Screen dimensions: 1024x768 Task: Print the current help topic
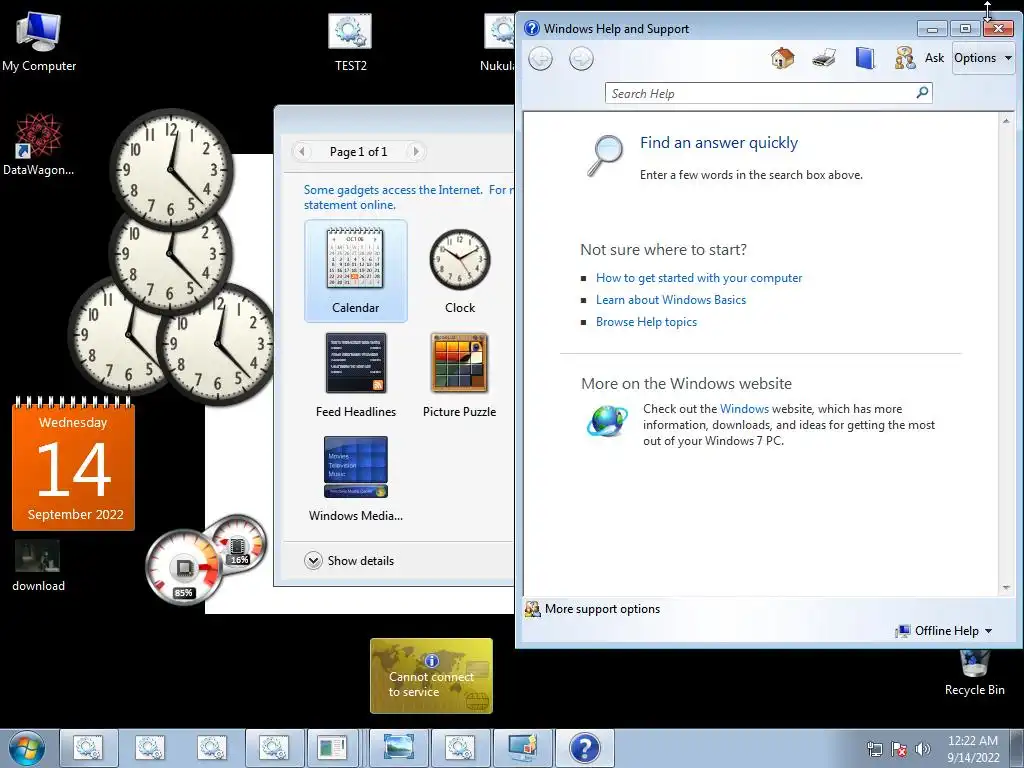824,58
